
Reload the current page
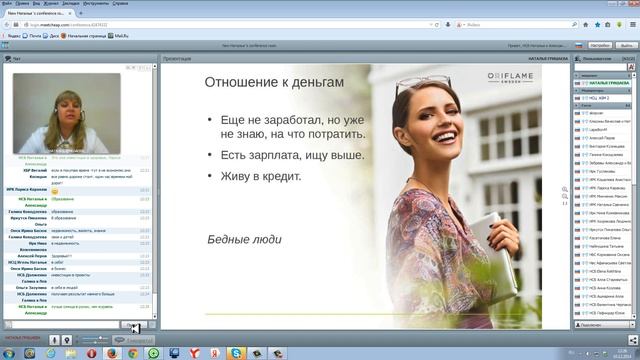click(x=437, y=25)
